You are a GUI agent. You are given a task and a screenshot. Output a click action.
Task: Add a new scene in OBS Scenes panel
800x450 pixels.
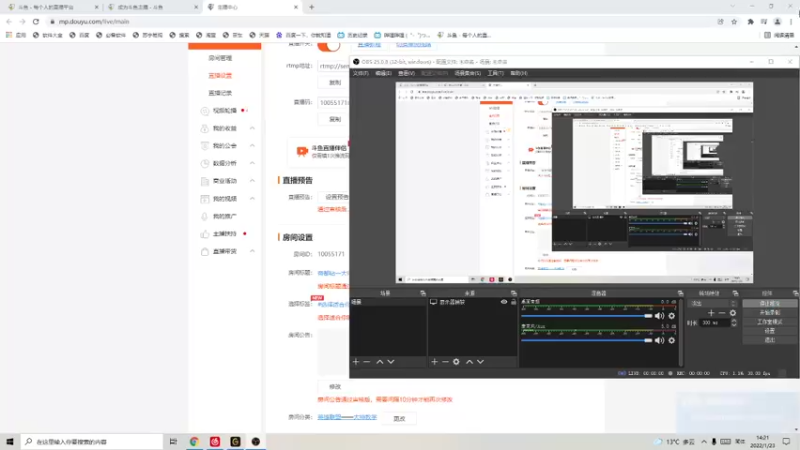pos(356,362)
